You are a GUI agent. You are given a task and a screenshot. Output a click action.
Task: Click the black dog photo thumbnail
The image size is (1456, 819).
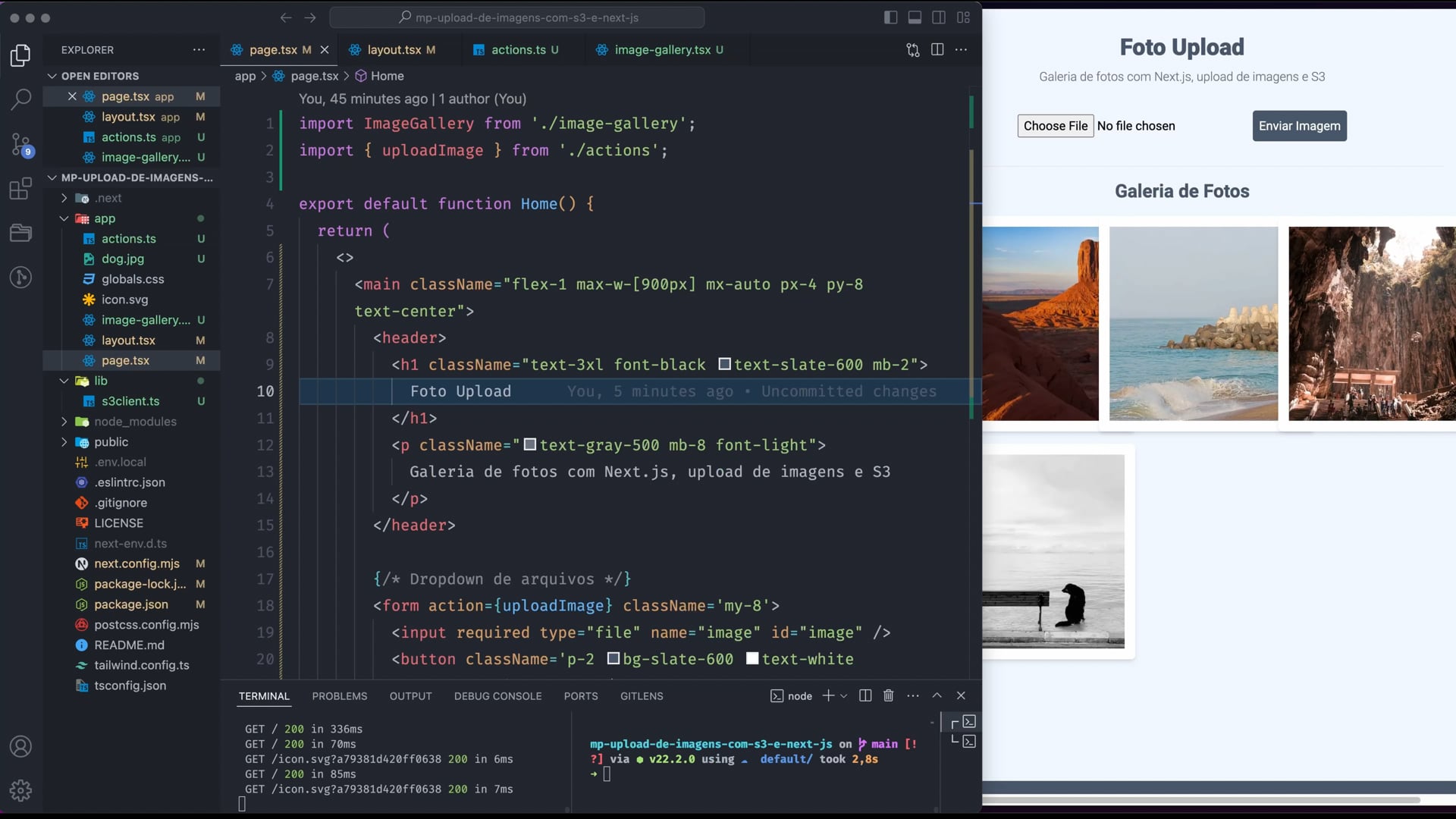[x=1054, y=551]
